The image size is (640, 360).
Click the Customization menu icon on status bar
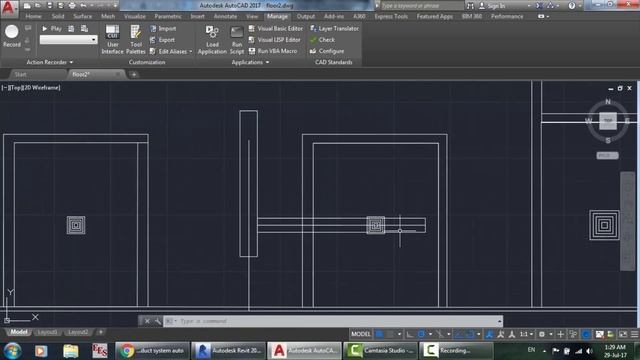635,334
